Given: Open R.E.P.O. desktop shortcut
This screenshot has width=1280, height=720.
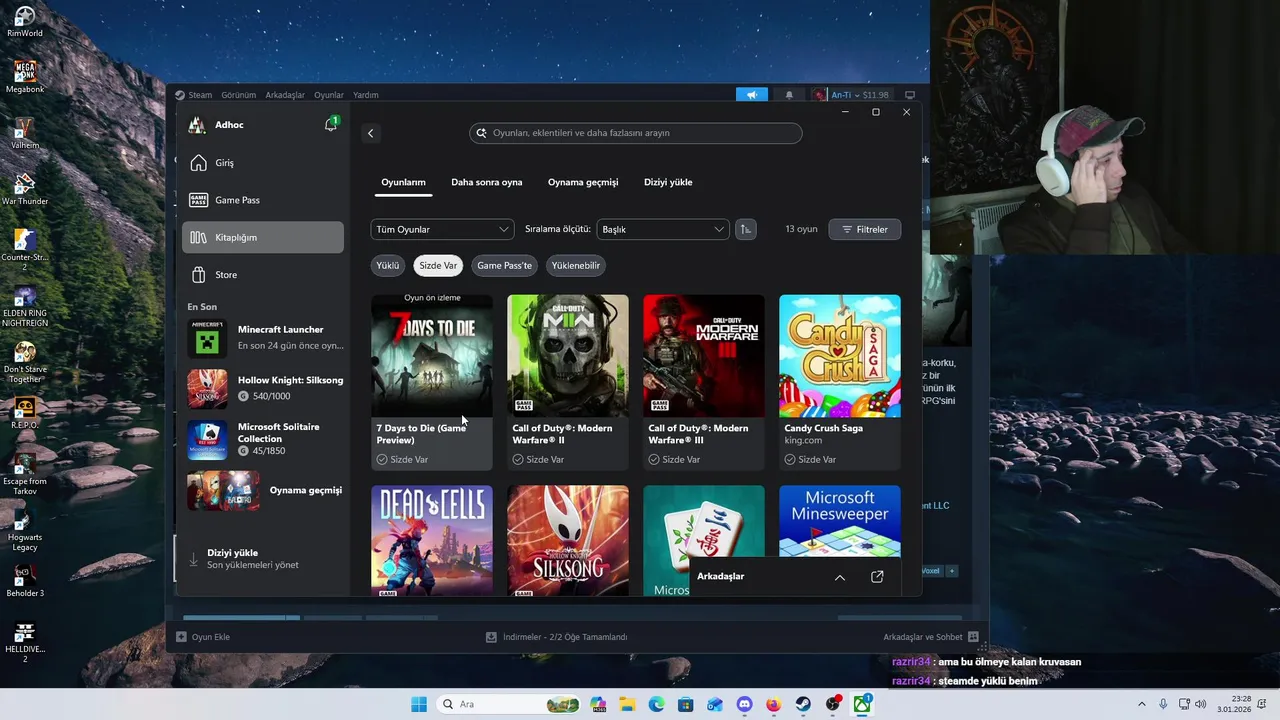Looking at the screenshot, I should coord(25,414).
